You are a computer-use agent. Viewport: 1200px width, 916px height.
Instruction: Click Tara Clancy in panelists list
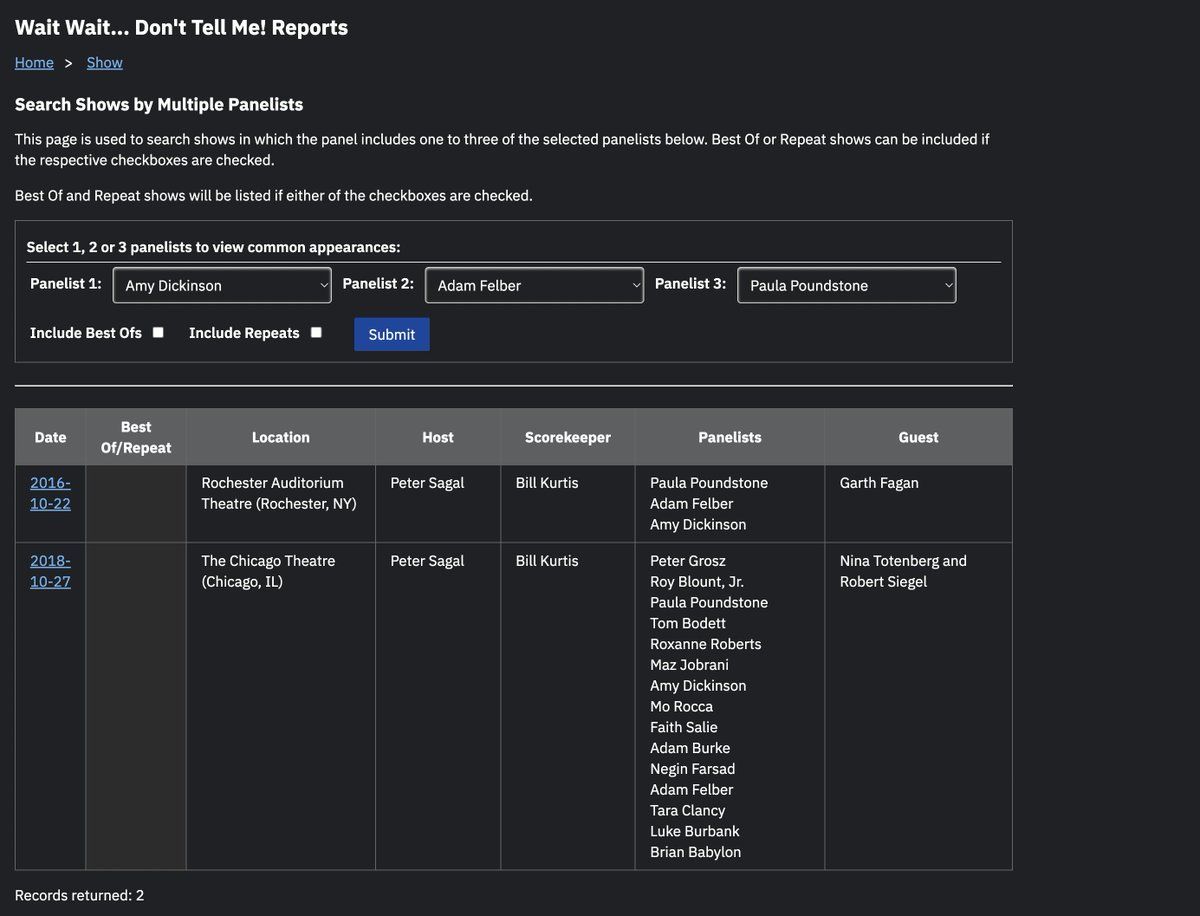[688, 810]
